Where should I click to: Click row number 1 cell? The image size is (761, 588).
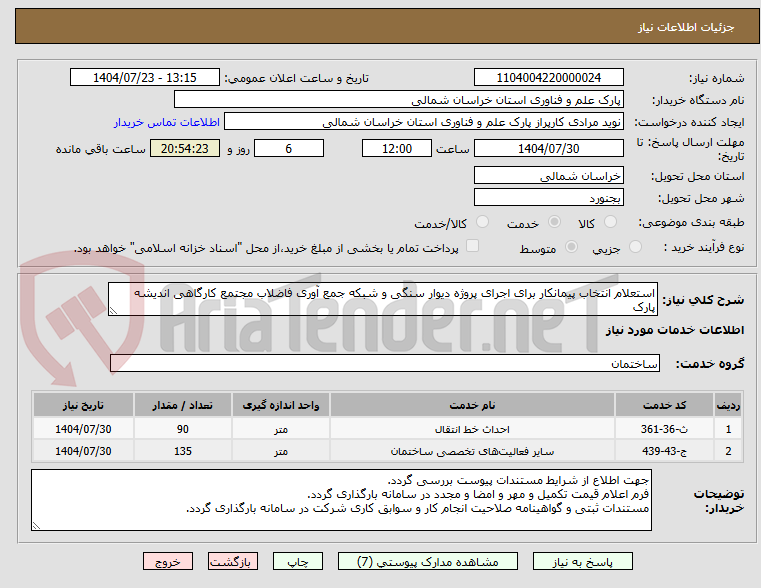pyautogui.click(x=728, y=429)
